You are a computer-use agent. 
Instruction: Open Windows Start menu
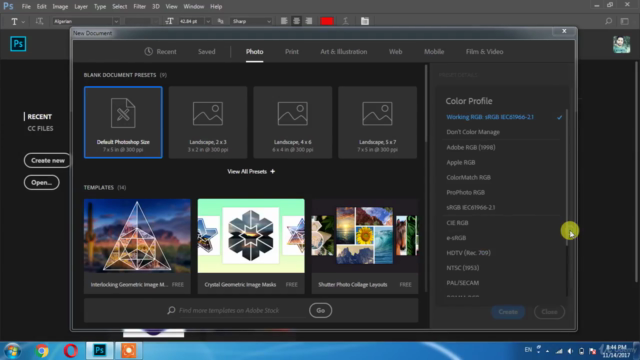click(12, 351)
